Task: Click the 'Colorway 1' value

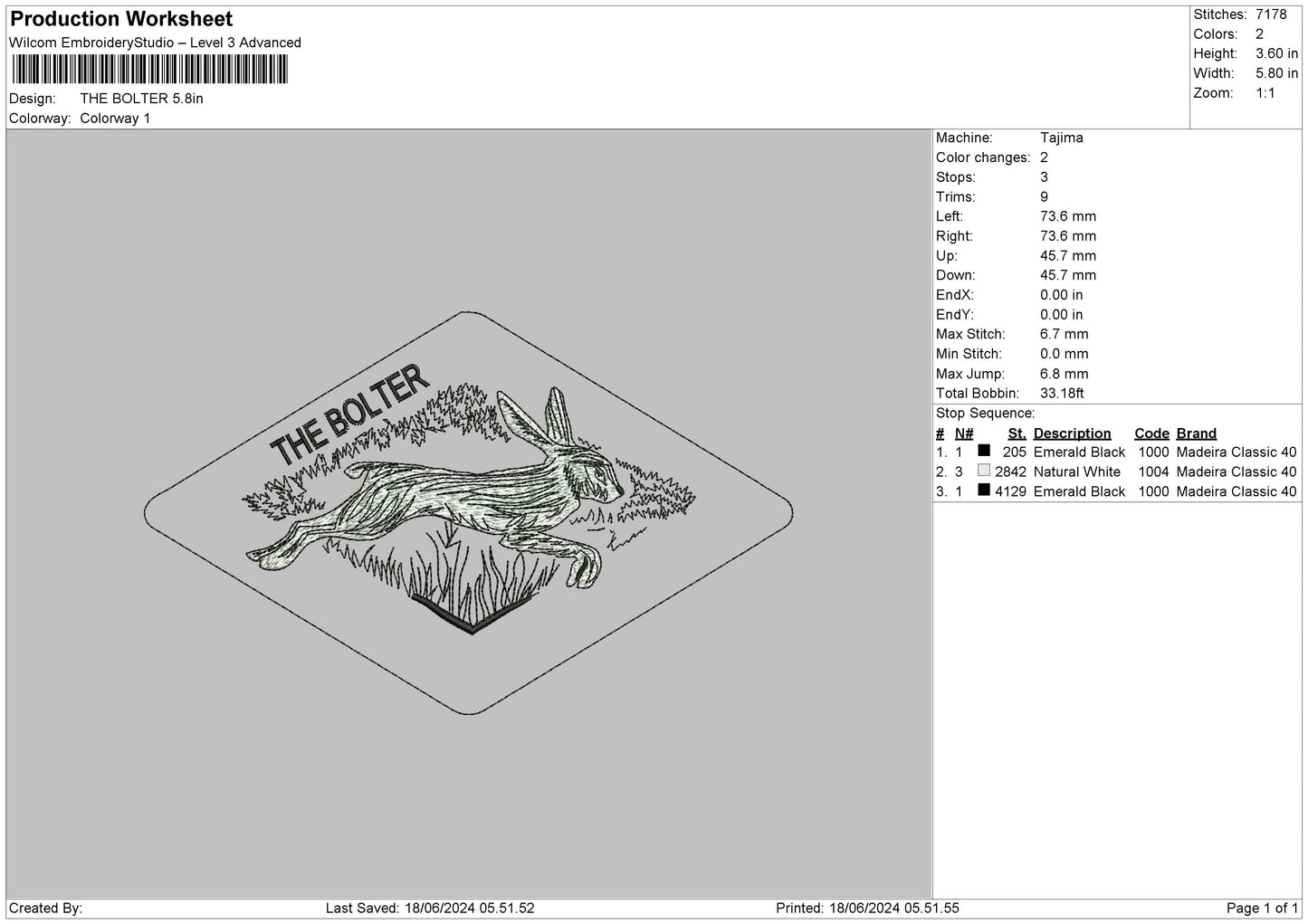Action: point(115,119)
